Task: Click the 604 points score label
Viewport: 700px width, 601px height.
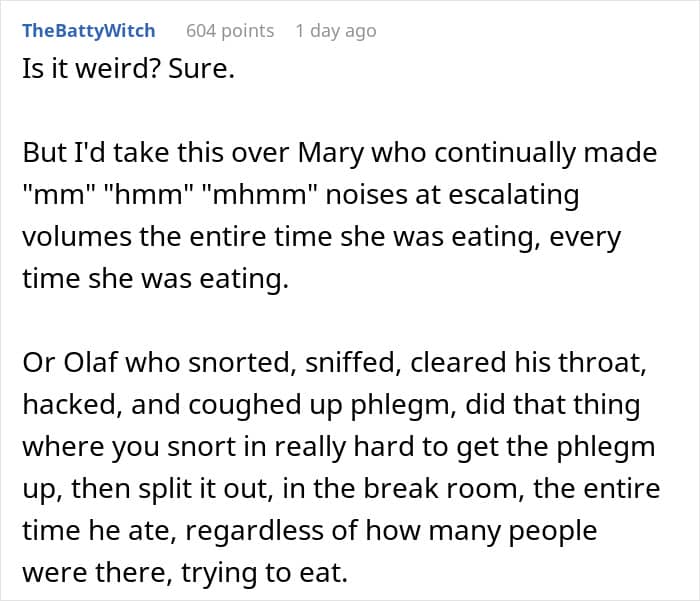Action: [230, 31]
